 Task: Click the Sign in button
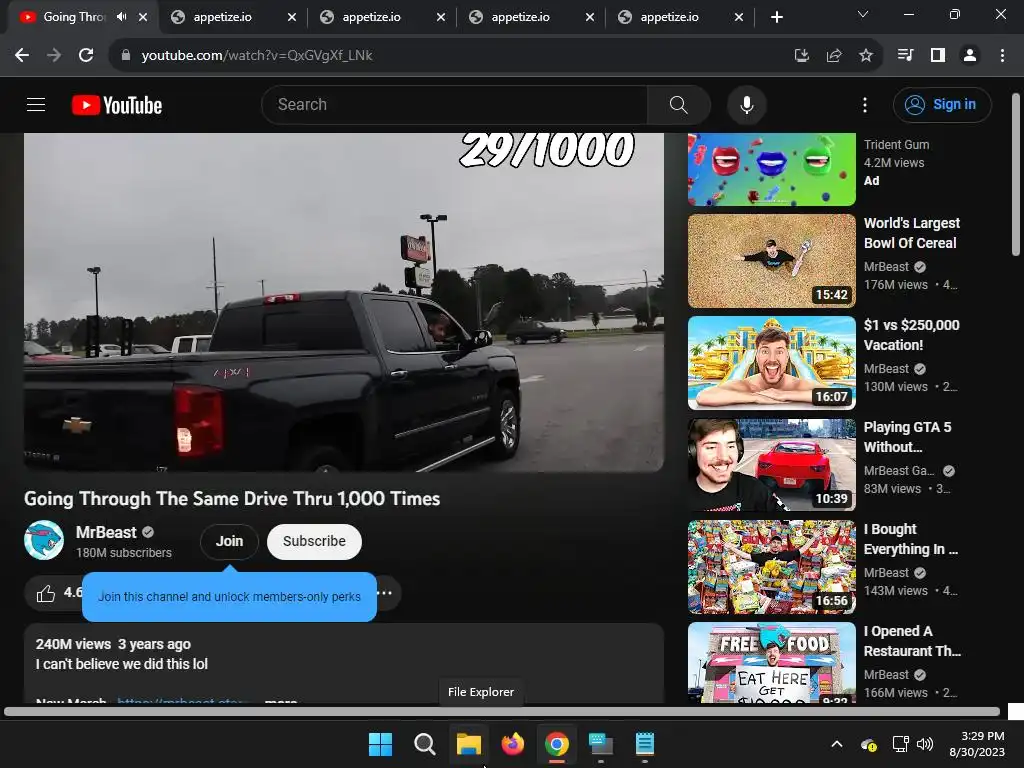click(942, 104)
